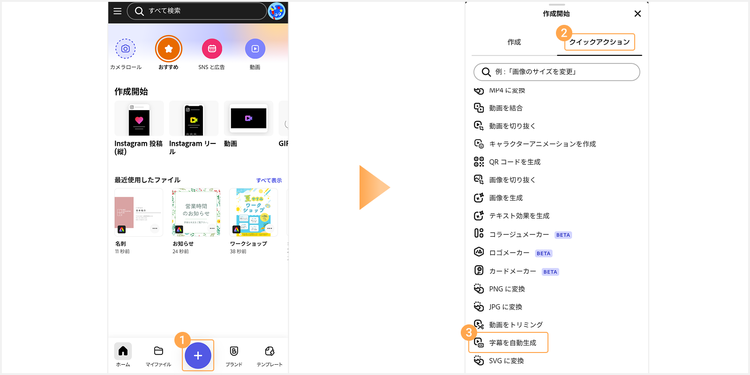Image resolution: width=750 pixels, height=375 pixels.
Task: Click the すべて表示 link
Action: click(269, 180)
